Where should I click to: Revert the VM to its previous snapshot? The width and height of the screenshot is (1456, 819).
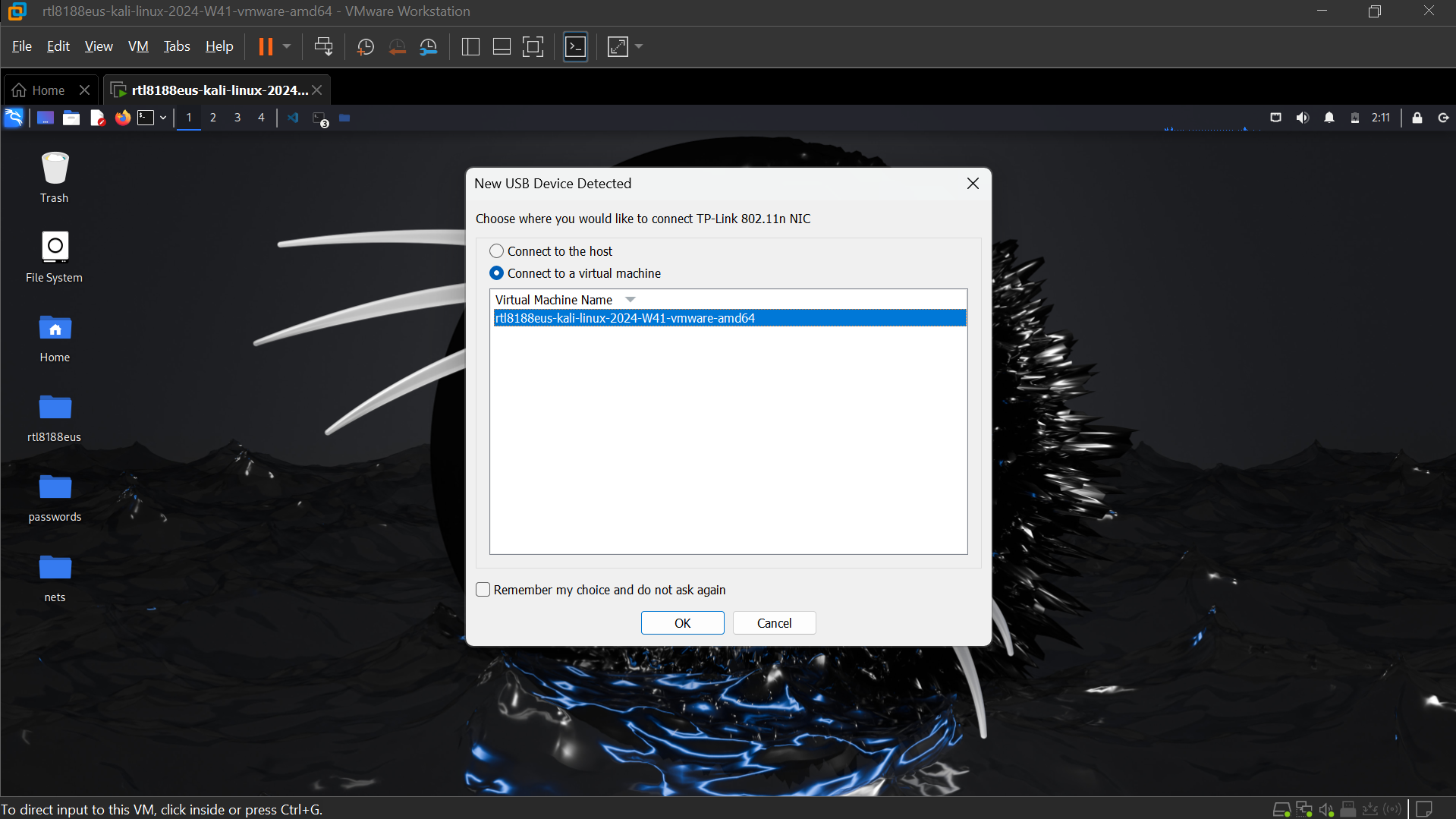pyautogui.click(x=397, y=47)
